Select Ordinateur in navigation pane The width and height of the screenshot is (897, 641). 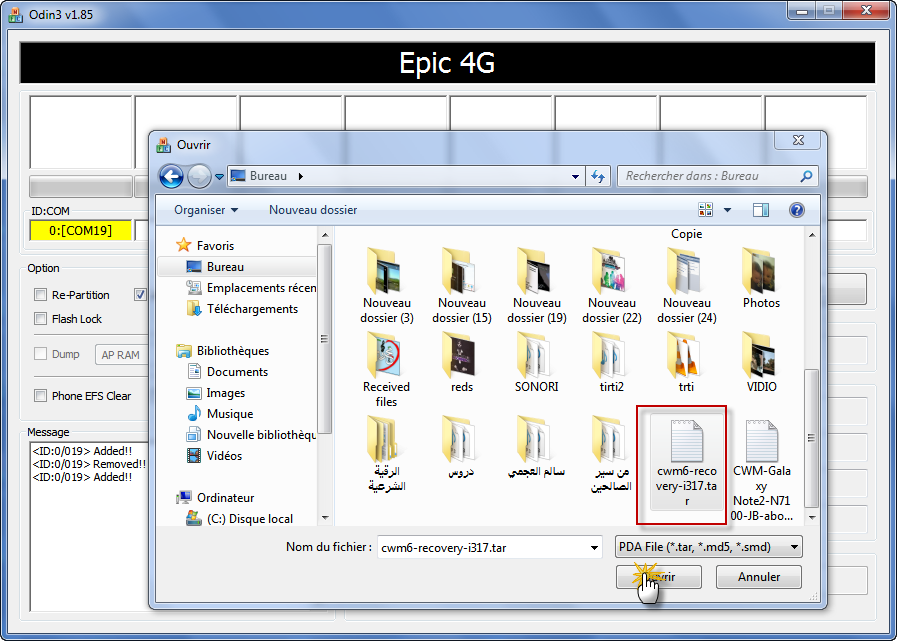[215, 498]
